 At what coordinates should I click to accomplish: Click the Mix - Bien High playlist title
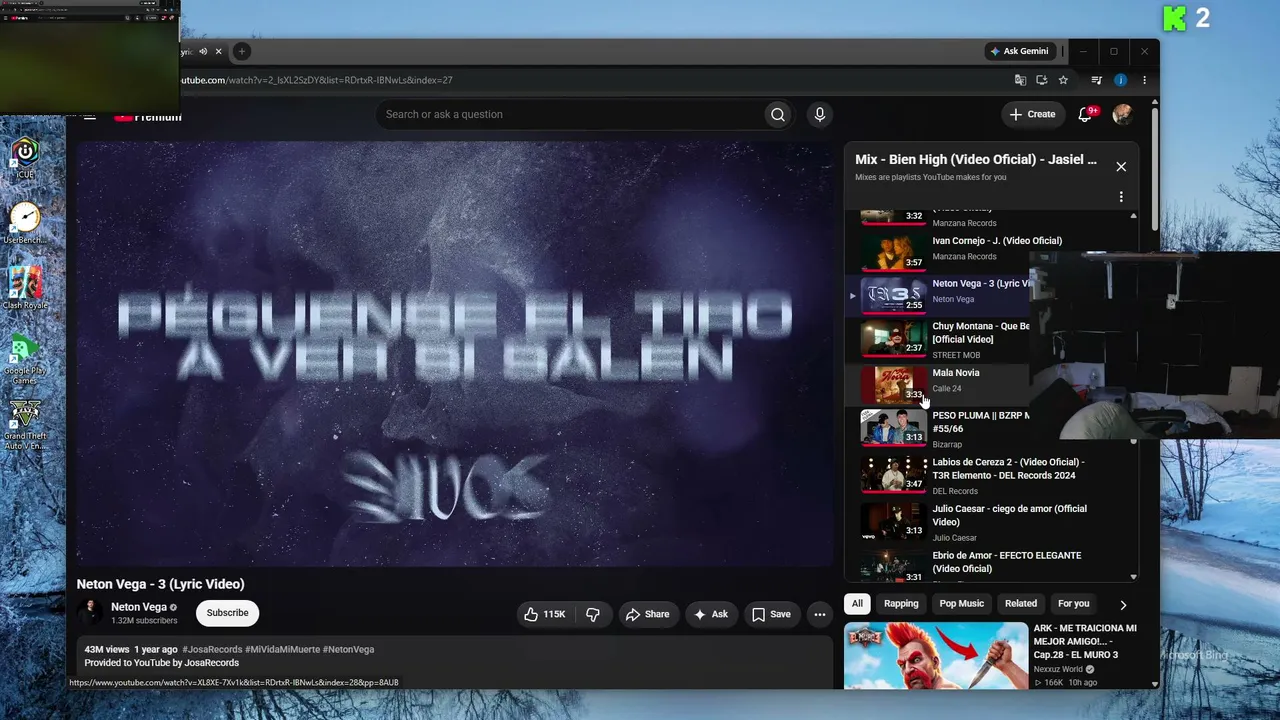975,159
